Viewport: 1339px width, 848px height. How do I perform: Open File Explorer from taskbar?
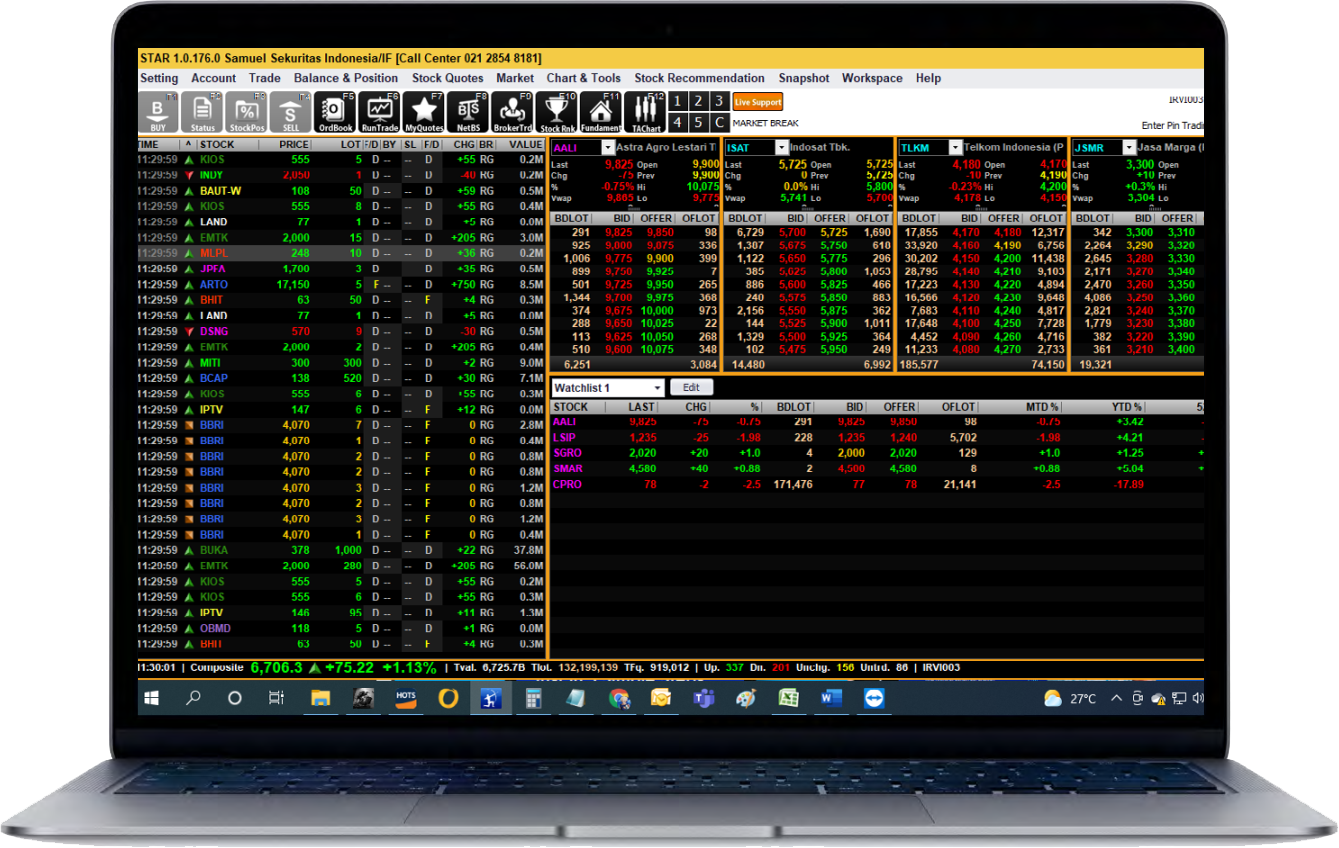321,699
